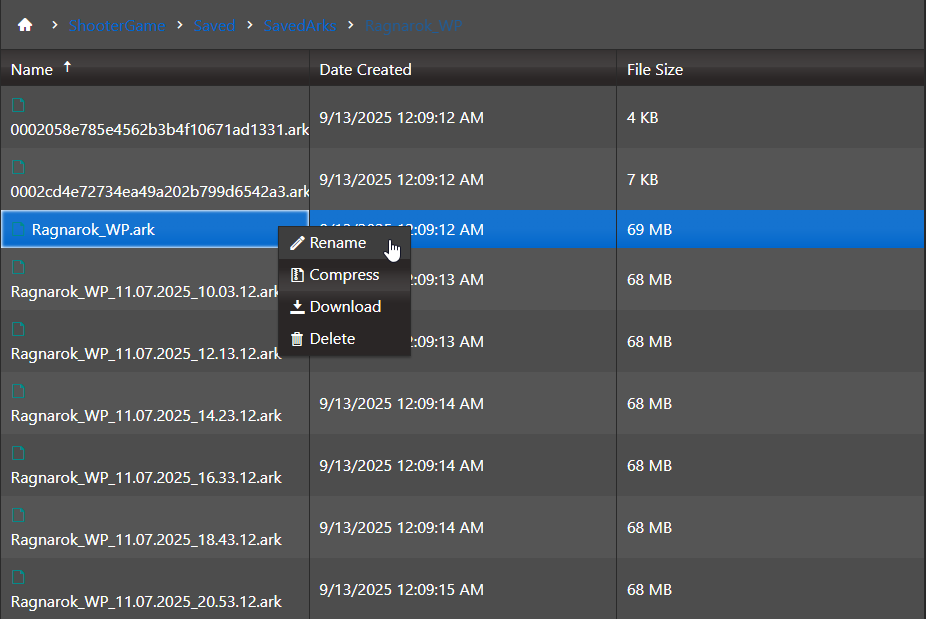Click the archive icon next to Compress
Screen dimensions: 926x619
[x=297, y=275]
